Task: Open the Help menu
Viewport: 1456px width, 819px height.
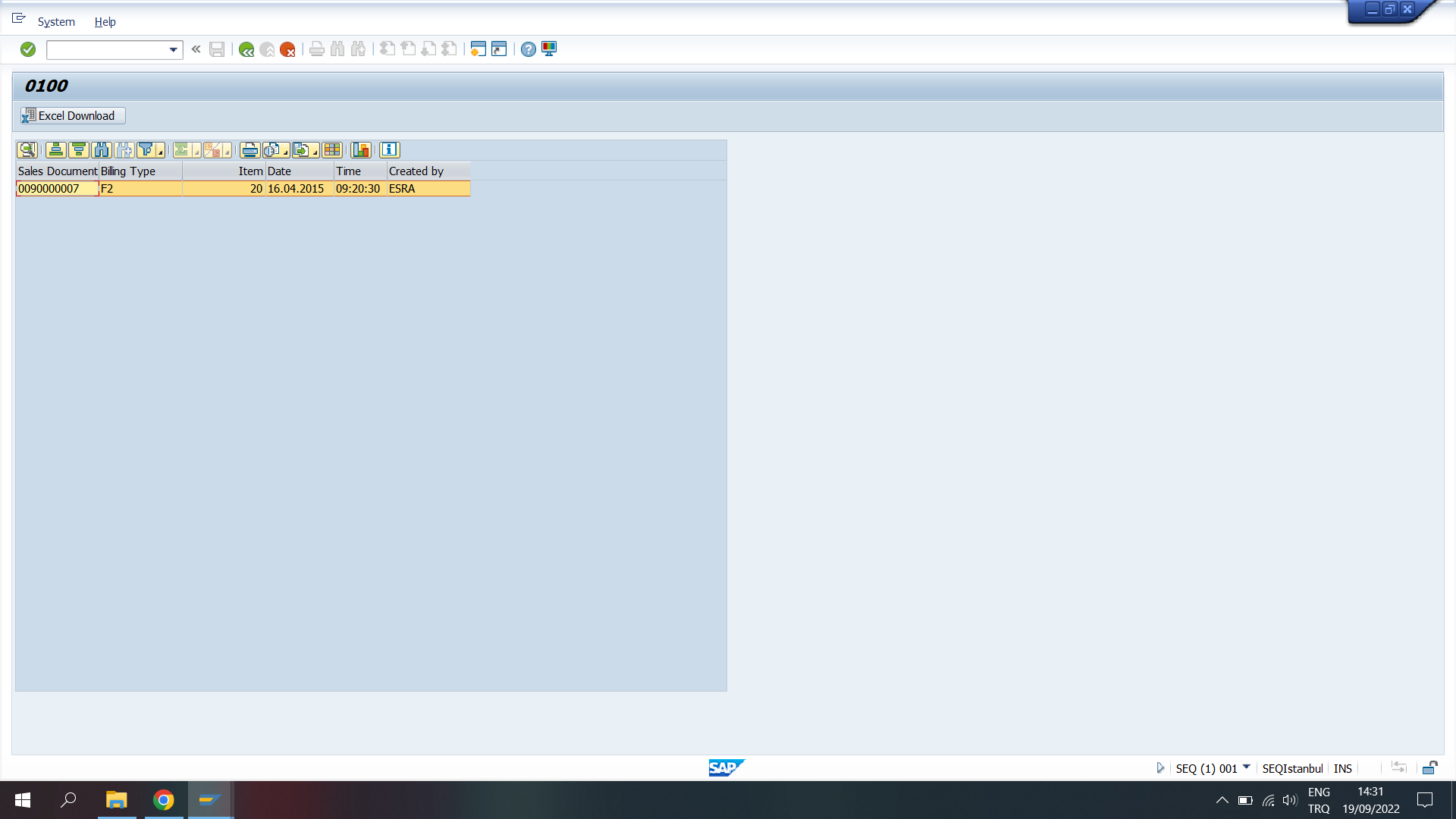Action: 105,22
